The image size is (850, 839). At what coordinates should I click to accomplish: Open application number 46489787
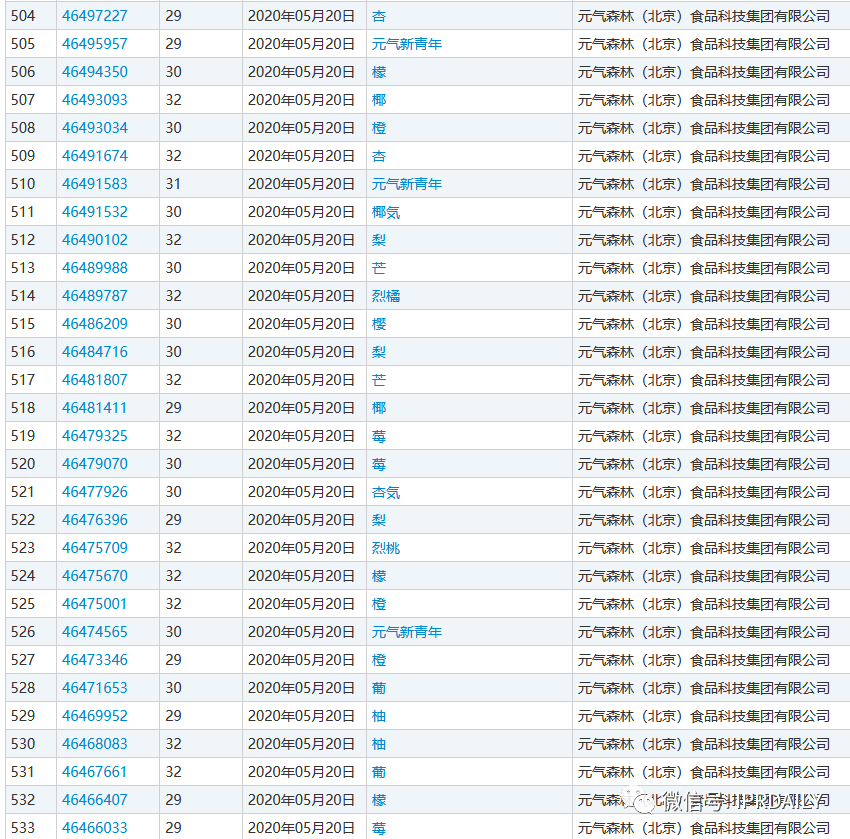95,296
